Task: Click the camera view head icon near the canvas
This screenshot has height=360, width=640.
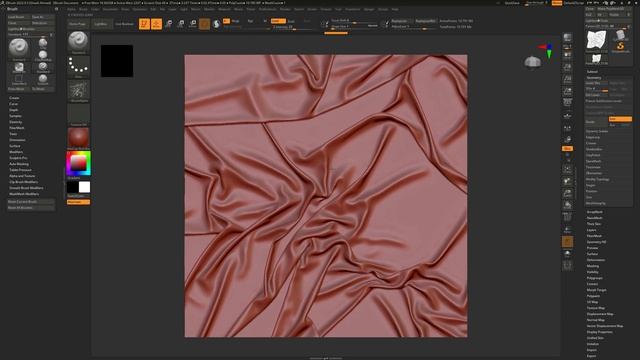Action: 533,62
